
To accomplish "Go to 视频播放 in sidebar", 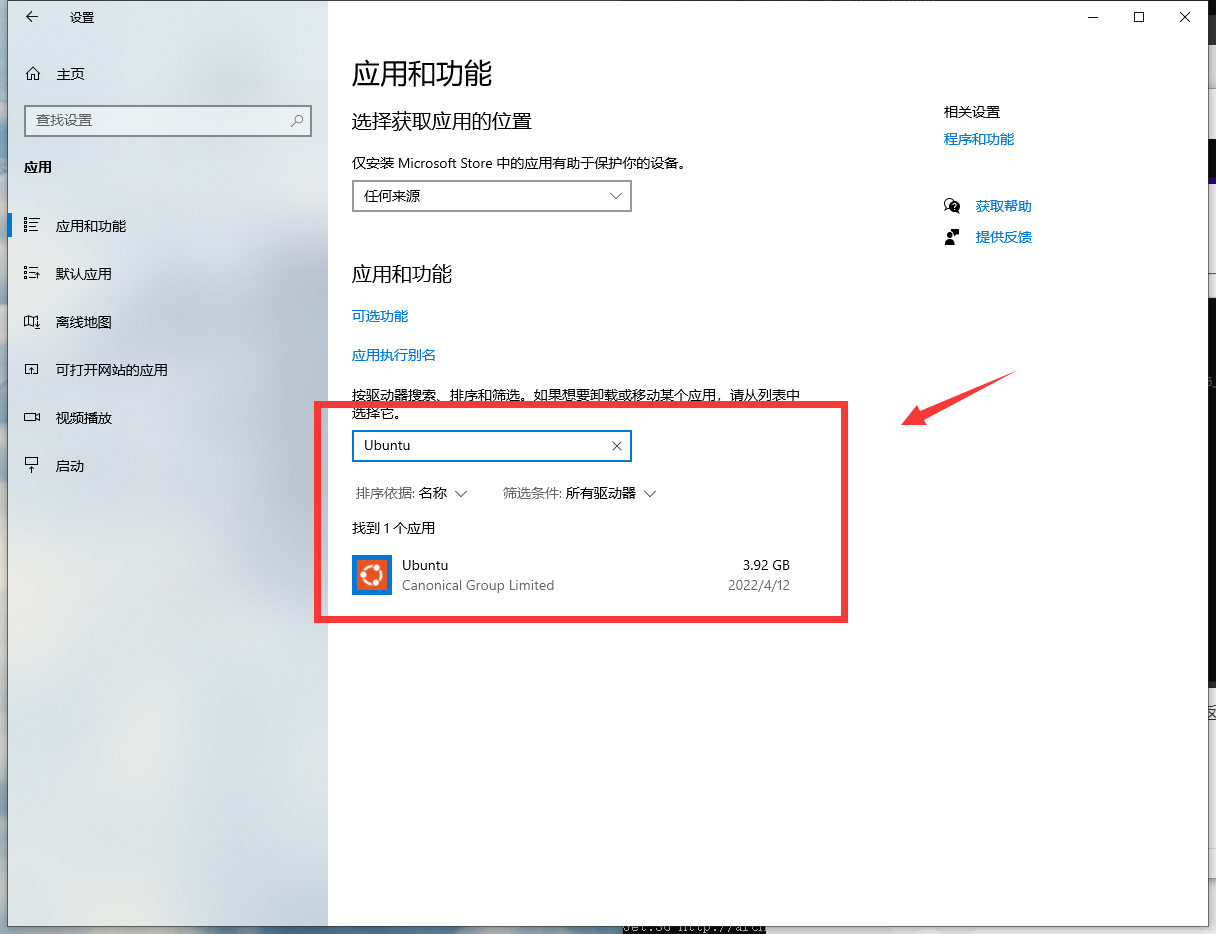I will pyautogui.click(x=84, y=418).
